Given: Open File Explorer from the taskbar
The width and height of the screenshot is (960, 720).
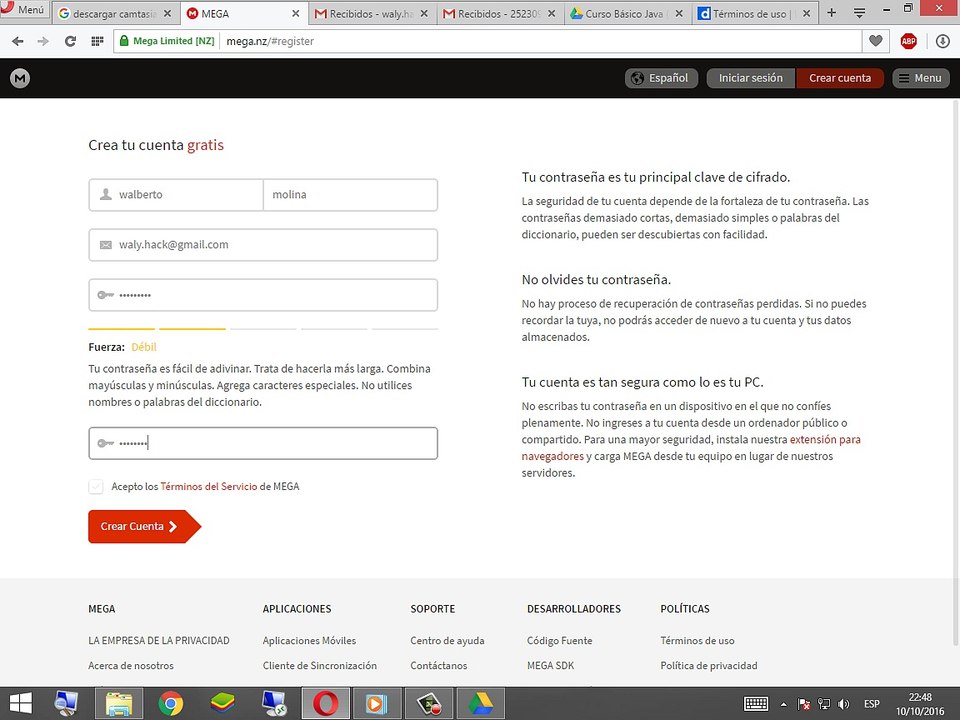Looking at the screenshot, I should tap(119, 703).
